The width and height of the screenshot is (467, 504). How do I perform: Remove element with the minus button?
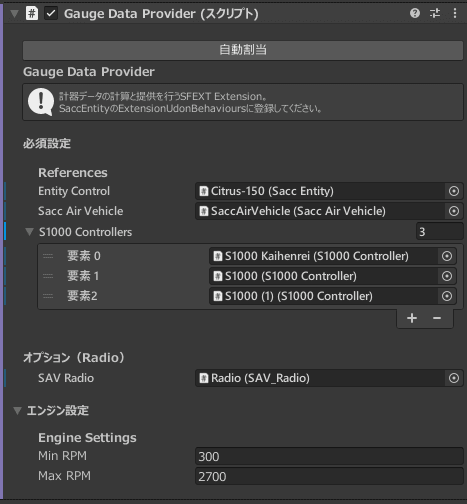437,318
